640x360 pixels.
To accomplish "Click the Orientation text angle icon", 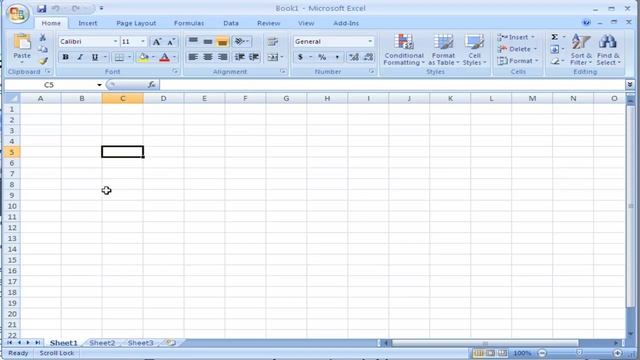I will [x=240, y=41].
